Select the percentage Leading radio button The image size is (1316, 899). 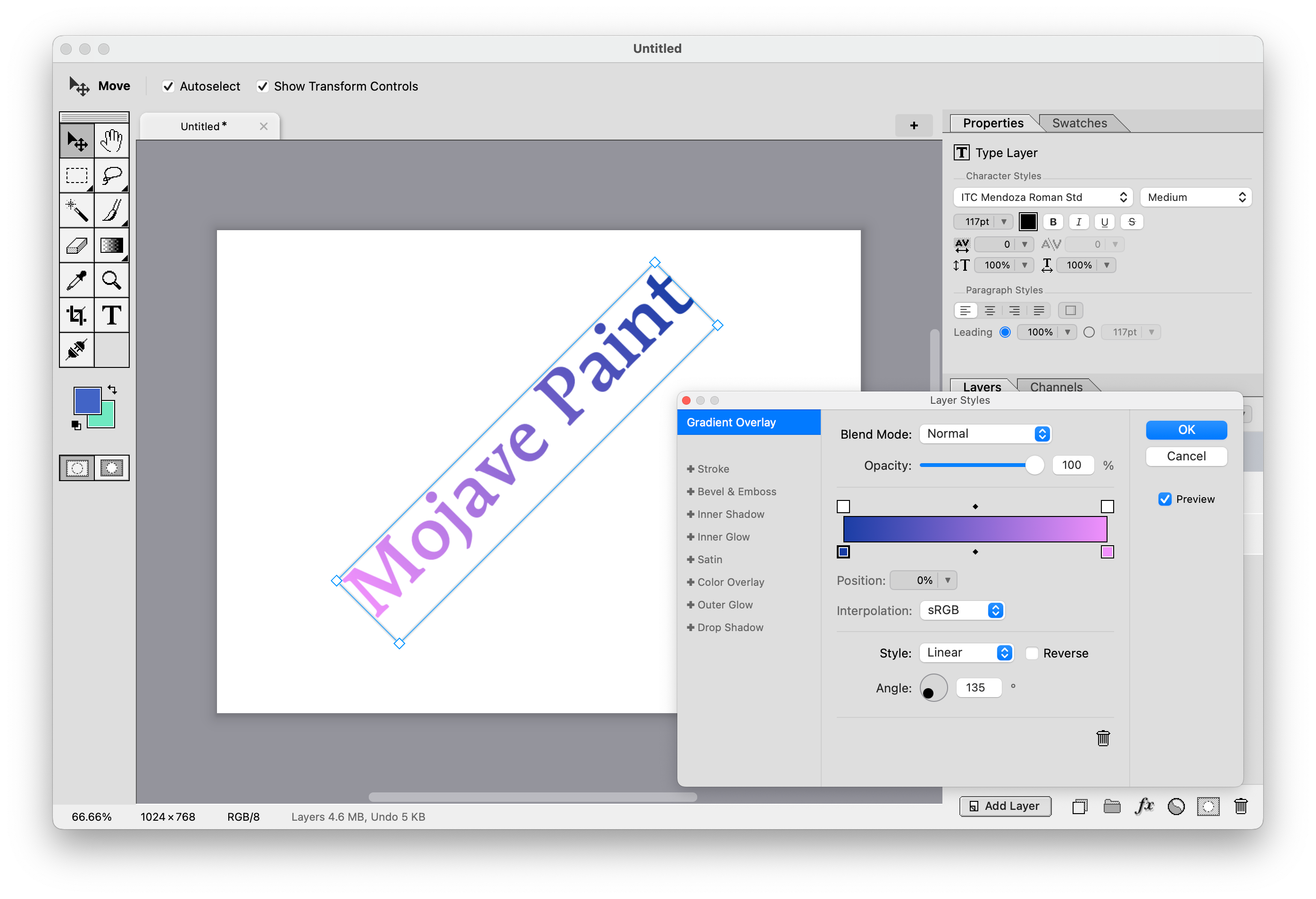[x=1005, y=333]
